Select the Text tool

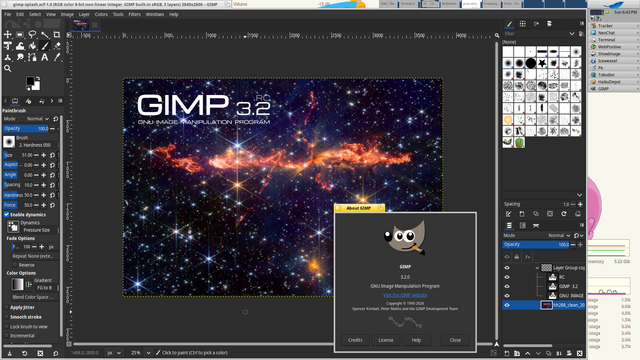click(x=44, y=58)
